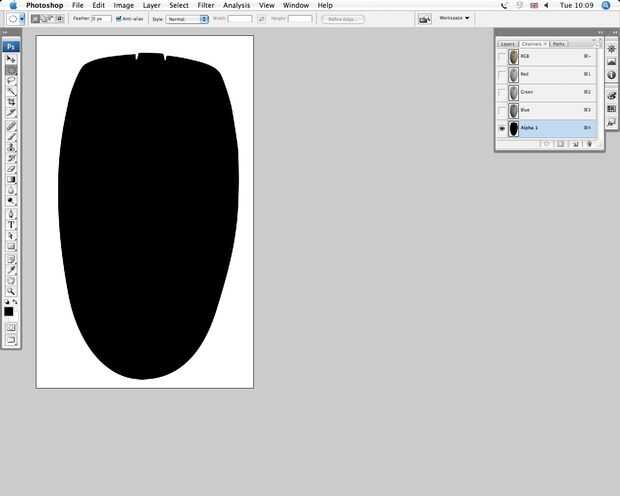
Task: Show the Blue channel visibility
Action: coord(502,110)
